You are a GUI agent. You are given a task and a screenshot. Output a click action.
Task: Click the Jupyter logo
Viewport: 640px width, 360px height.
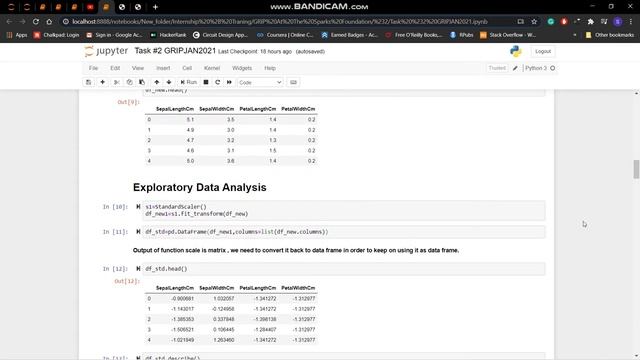pyautogui.click(x=106, y=51)
